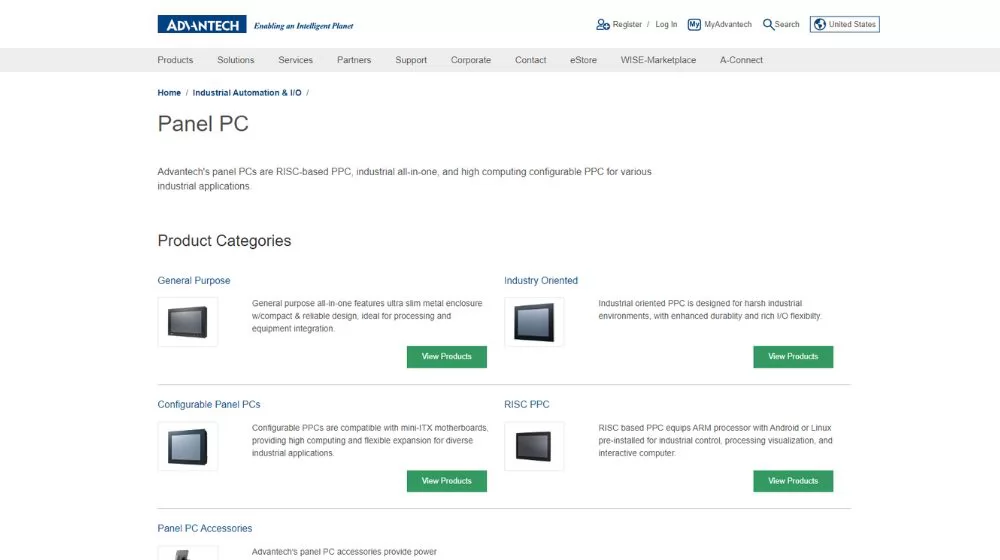Click the General Purpose product thumbnail

tap(188, 321)
